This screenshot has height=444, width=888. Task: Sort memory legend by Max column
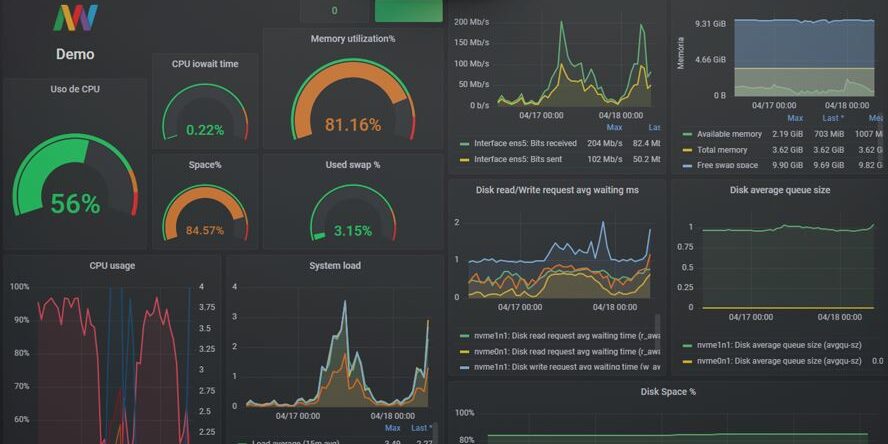pos(794,118)
